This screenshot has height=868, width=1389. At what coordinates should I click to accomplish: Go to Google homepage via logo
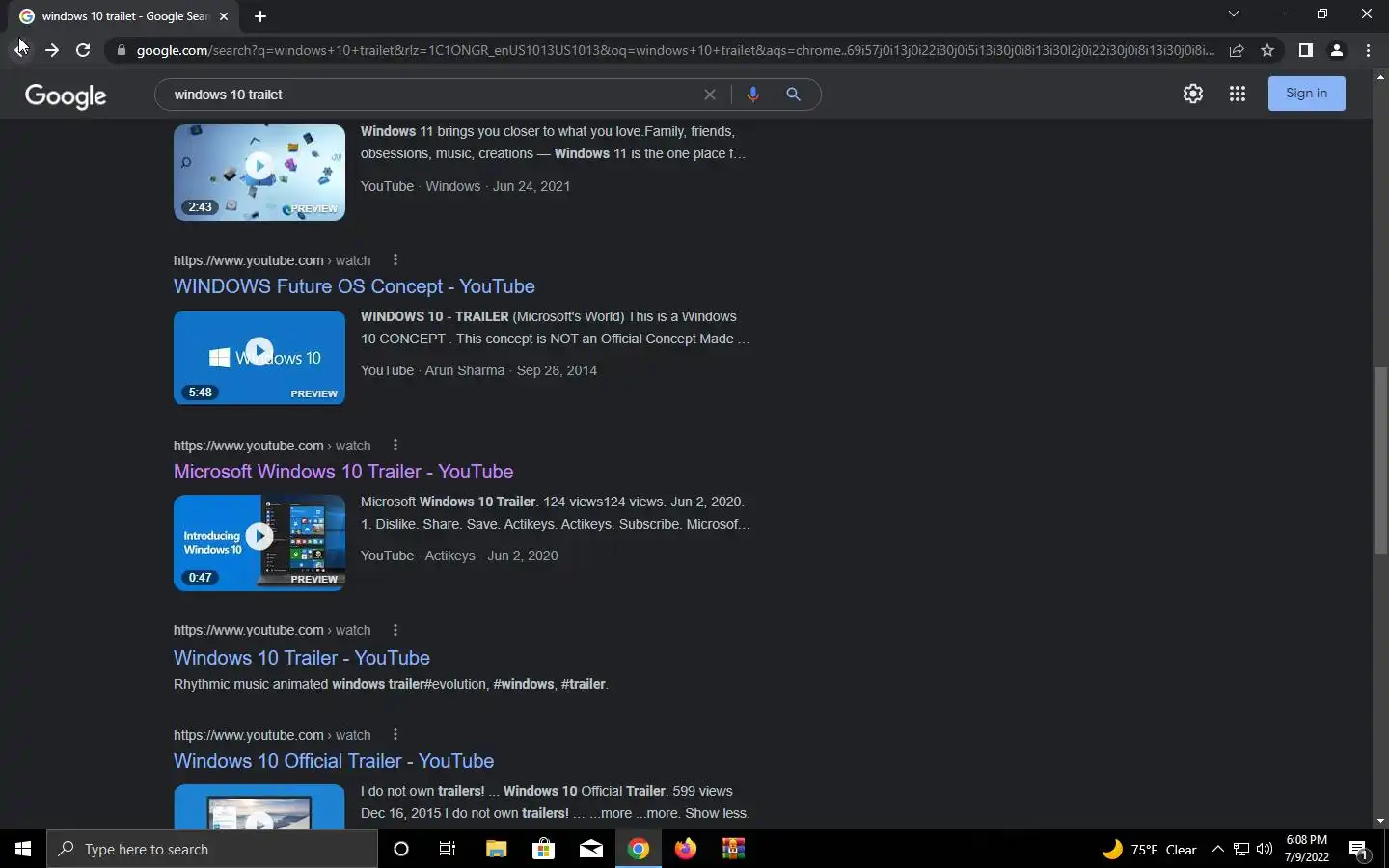click(x=66, y=95)
